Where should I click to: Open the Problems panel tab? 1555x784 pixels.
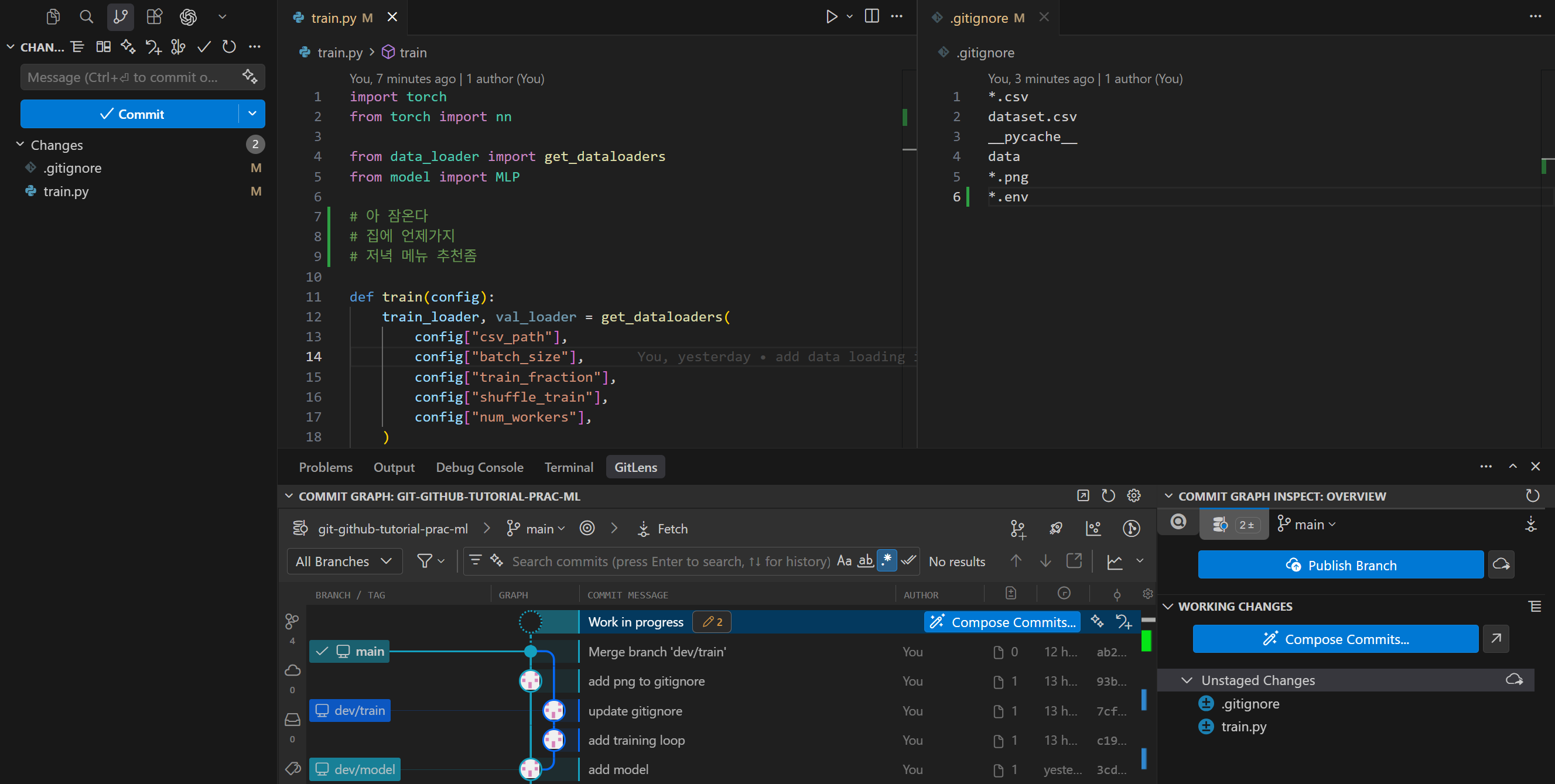coord(326,467)
